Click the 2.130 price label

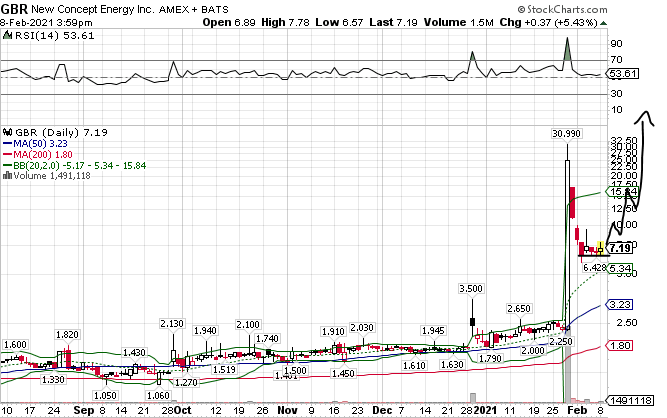pos(172,324)
